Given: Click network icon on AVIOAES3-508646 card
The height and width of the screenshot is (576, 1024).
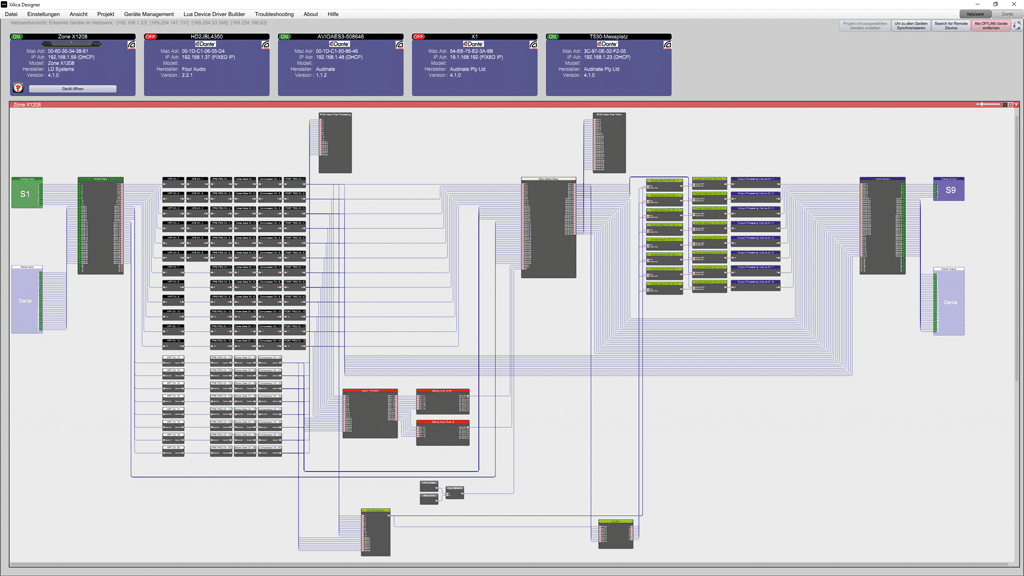Looking at the screenshot, I should 399,44.
